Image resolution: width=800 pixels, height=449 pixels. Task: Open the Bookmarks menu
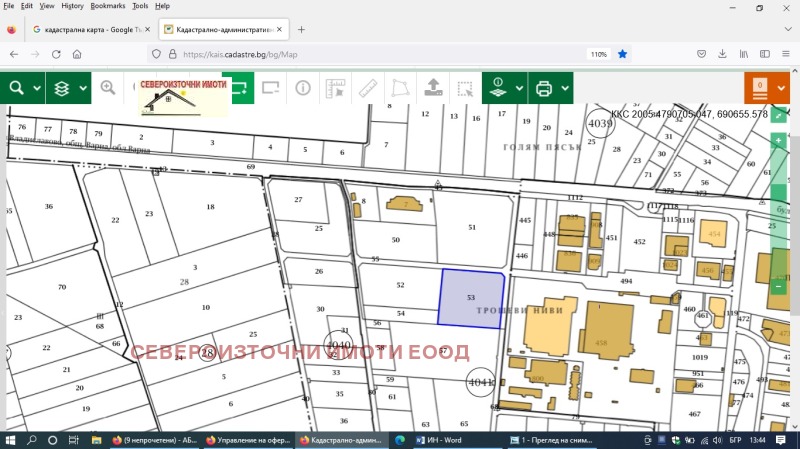106,6
